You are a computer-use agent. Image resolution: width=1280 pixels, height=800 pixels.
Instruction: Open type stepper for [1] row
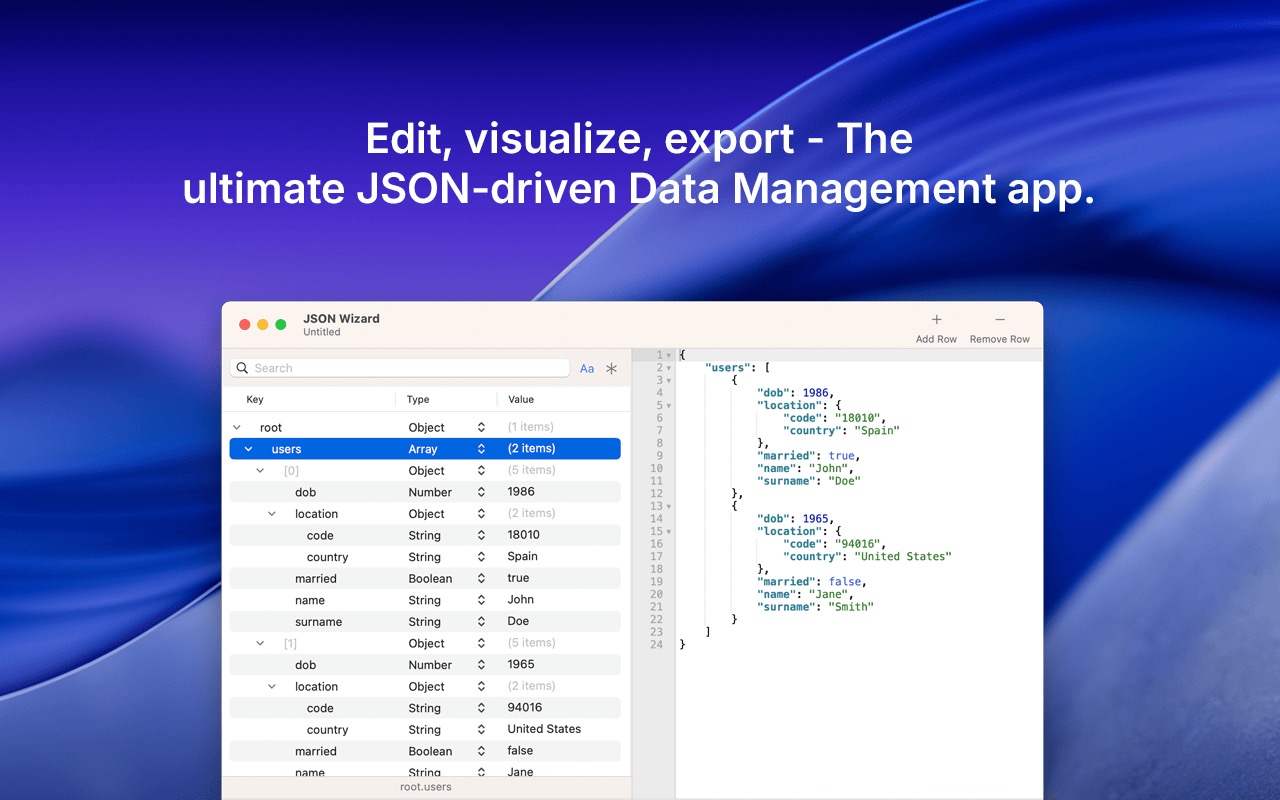click(481, 644)
